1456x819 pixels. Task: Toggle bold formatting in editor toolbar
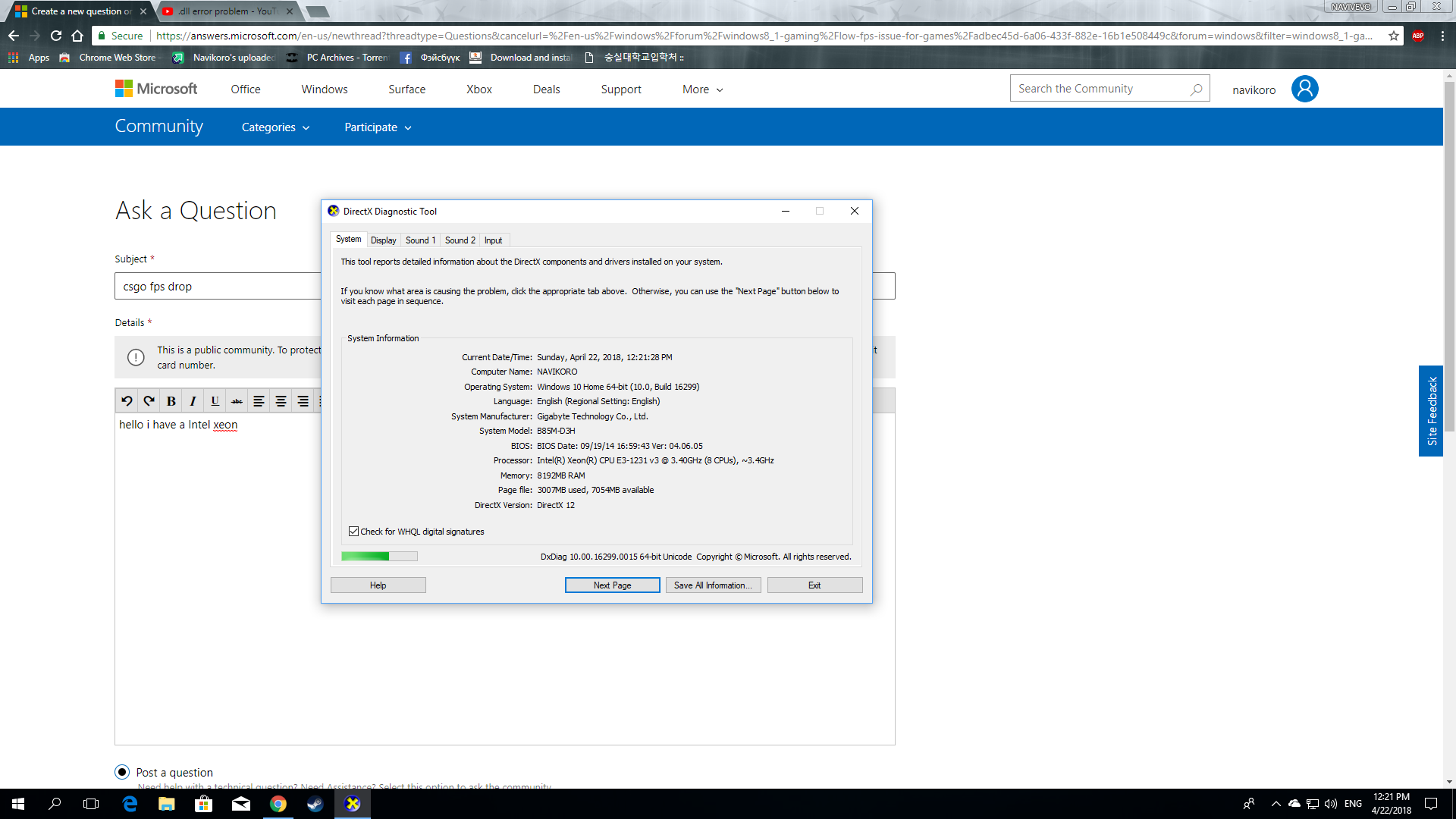coord(171,401)
